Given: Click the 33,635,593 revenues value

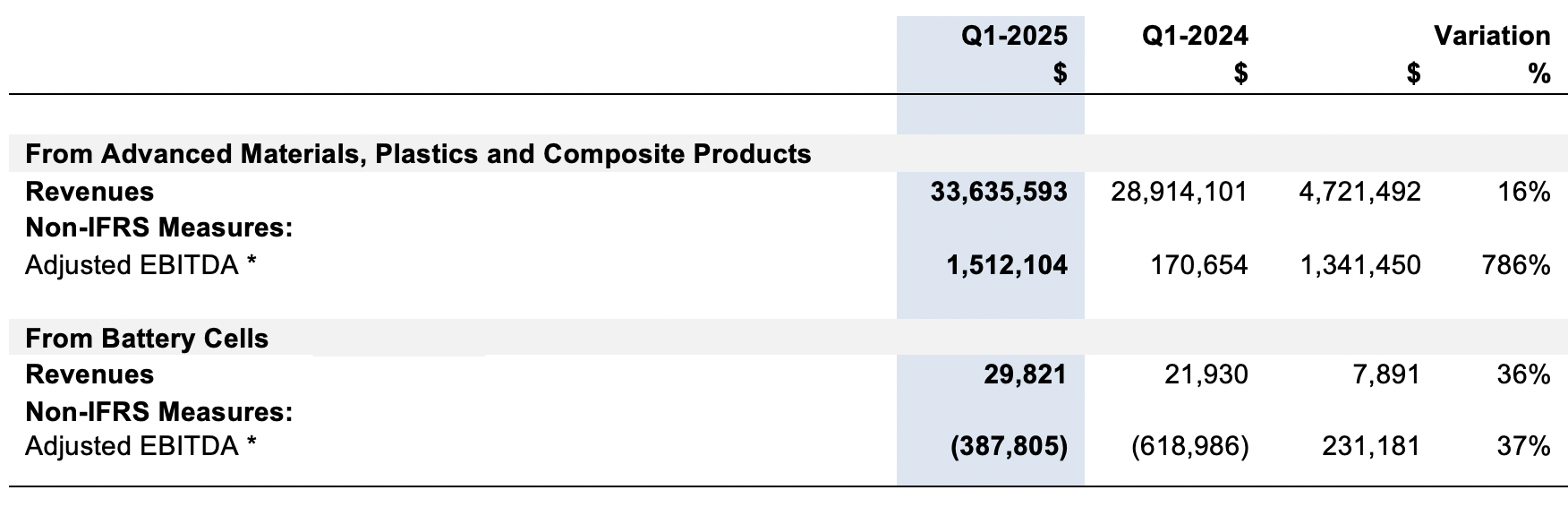Looking at the screenshot, I should pos(999,192).
